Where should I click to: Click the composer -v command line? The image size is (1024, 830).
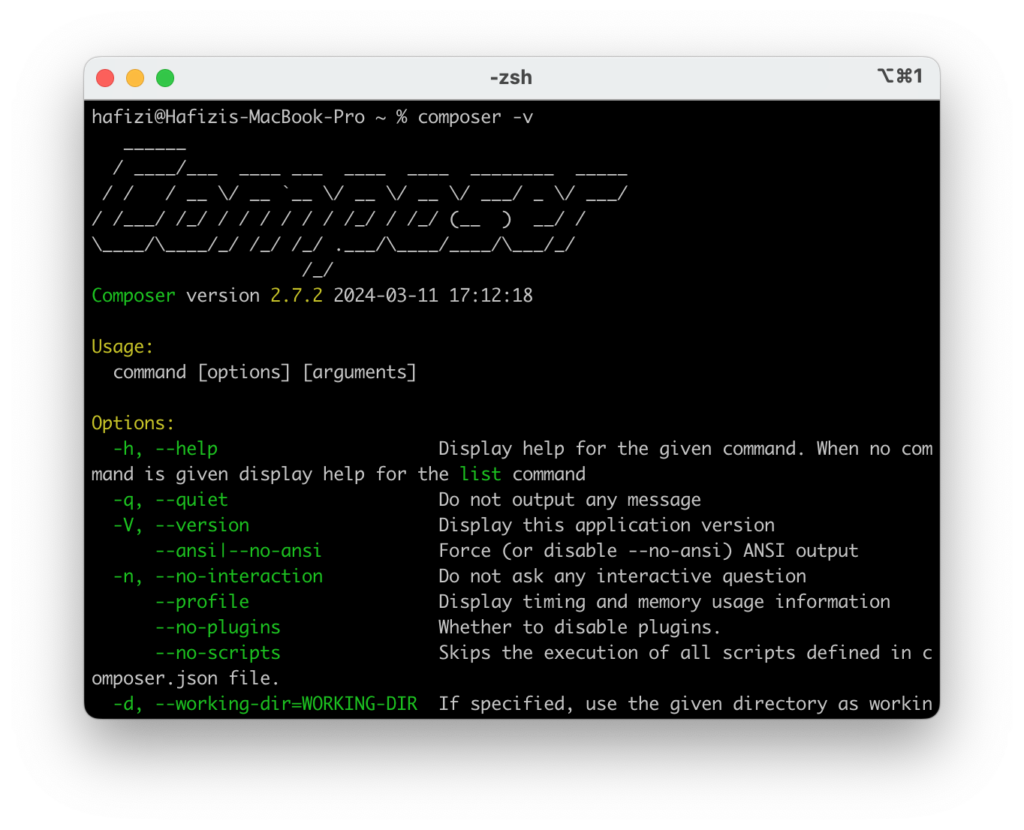(x=477, y=117)
